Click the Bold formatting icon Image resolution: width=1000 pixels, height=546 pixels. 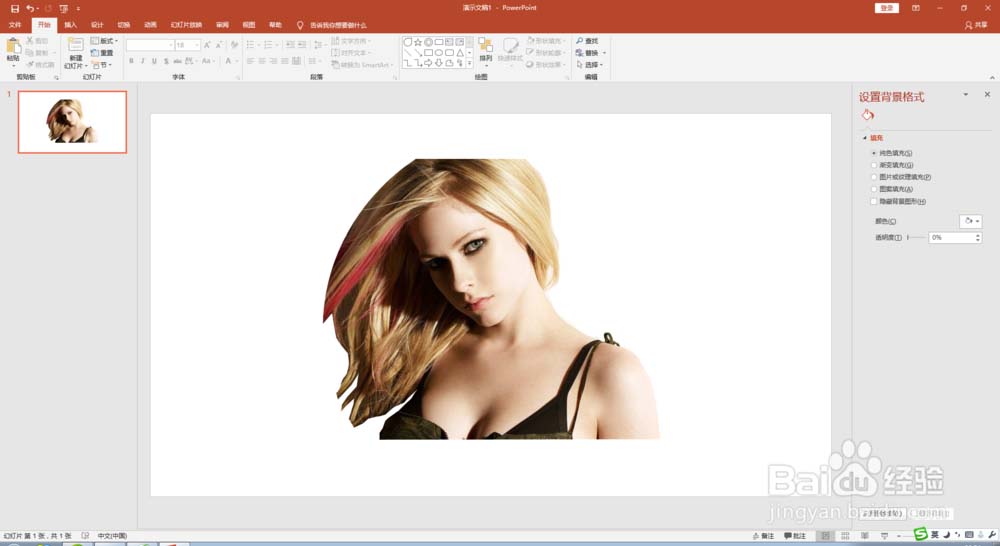131,61
